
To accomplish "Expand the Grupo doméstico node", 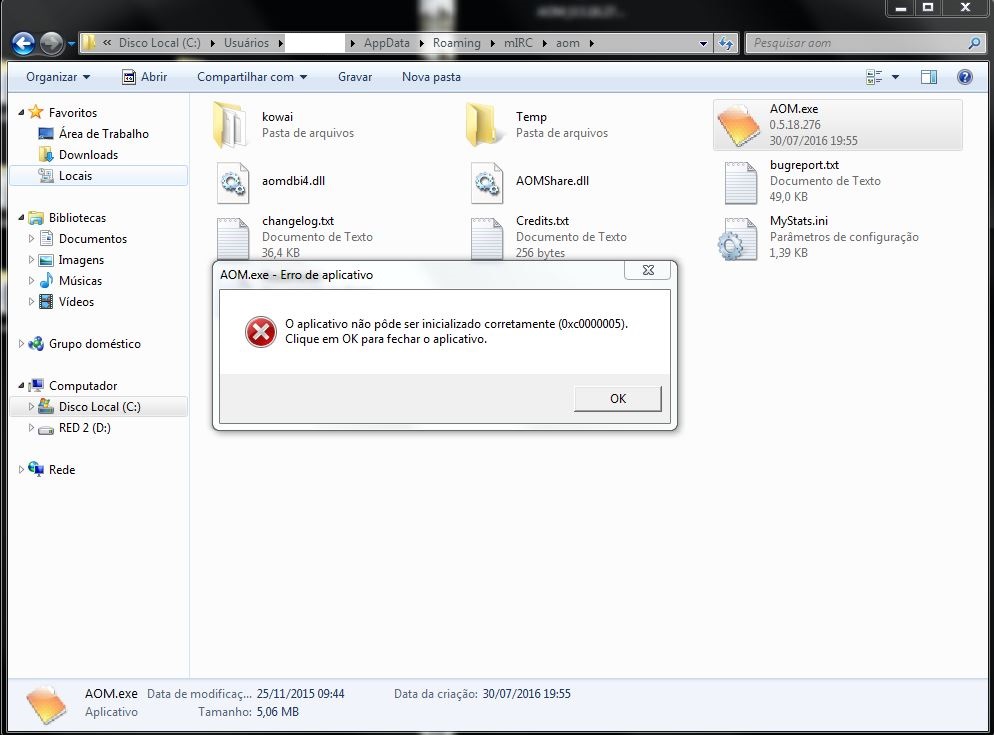I will (x=21, y=344).
